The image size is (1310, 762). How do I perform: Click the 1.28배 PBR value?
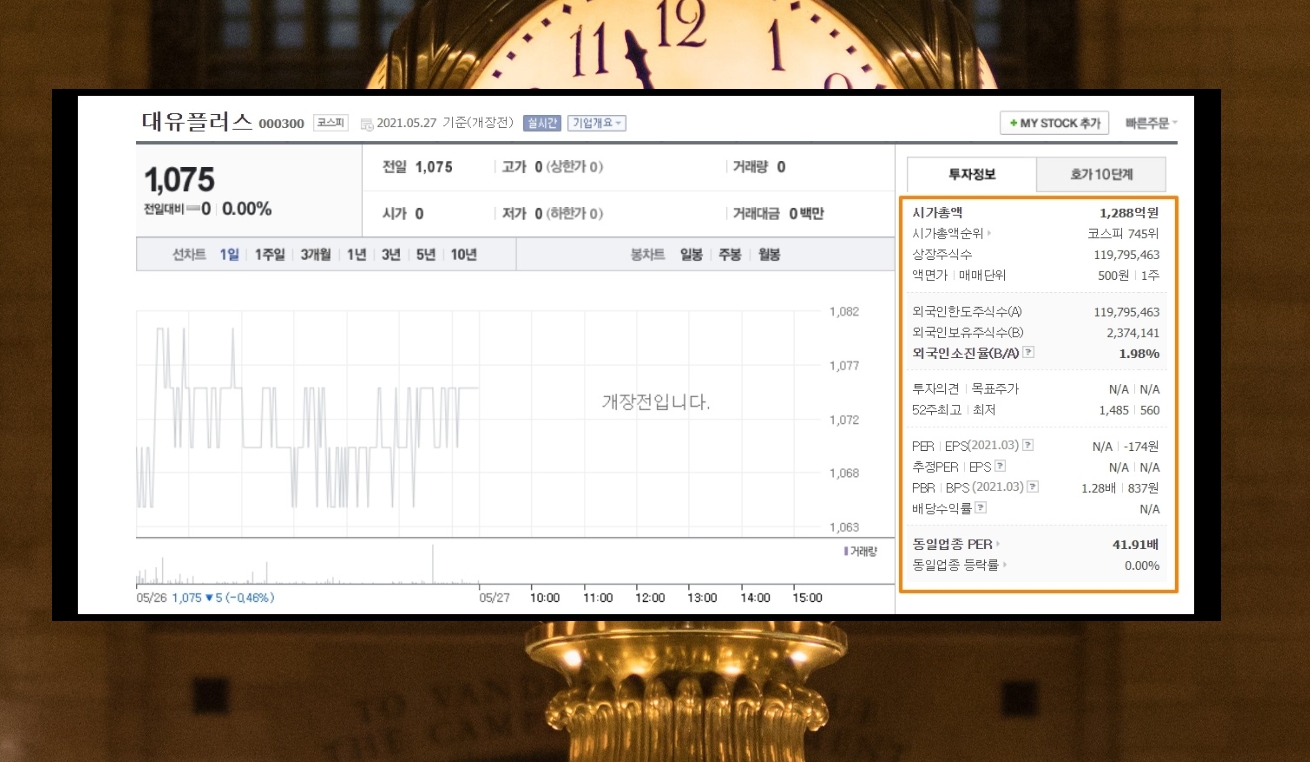pyautogui.click(x=1097, y=488)
